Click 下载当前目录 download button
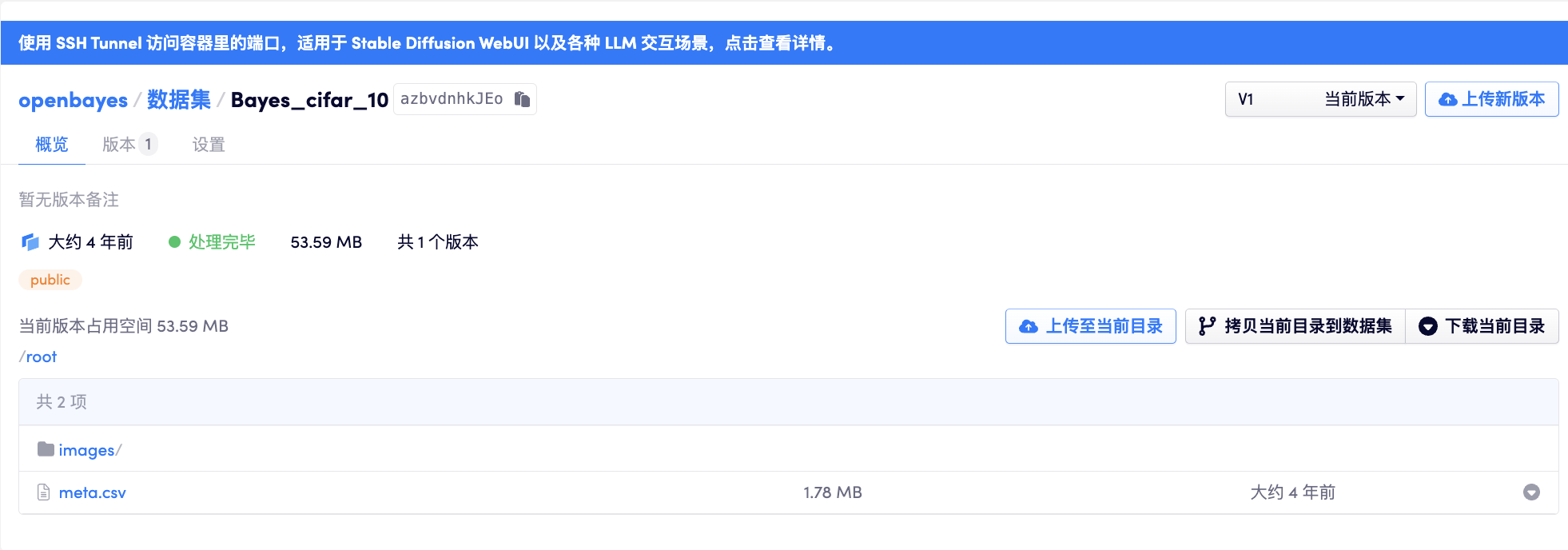1568x550 pixels. point(1482,326)
